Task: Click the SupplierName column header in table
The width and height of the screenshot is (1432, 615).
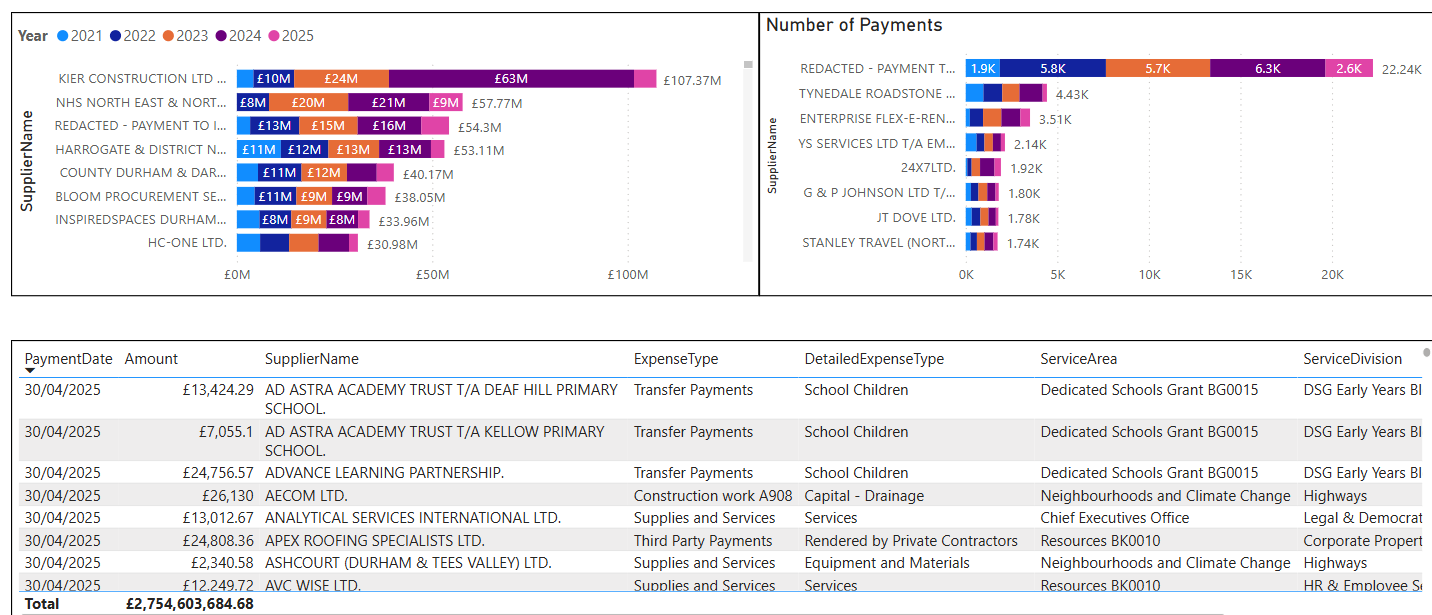Action: [312, 359]
